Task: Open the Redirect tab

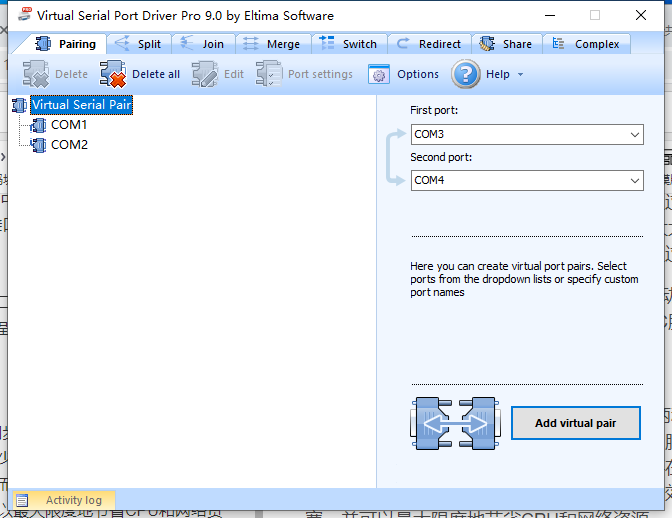Action: tap(429, 44)
